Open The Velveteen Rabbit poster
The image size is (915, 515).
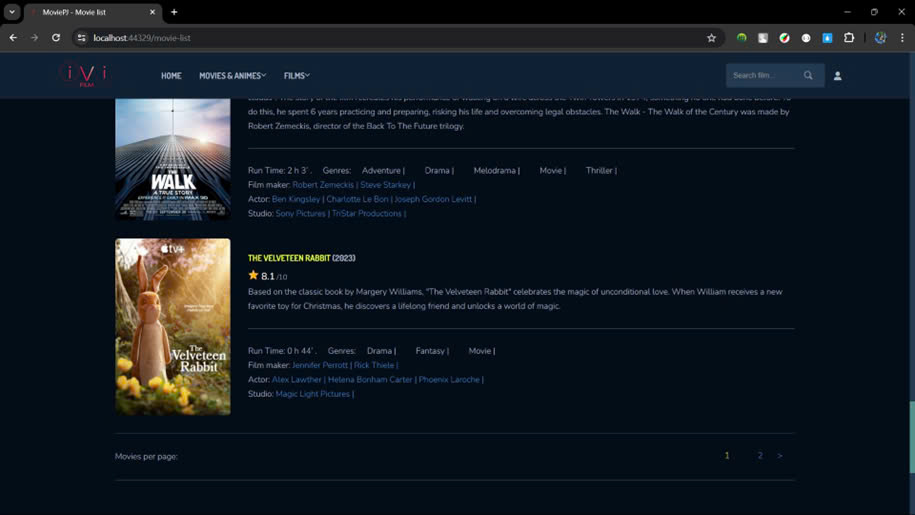pos(173,327)
